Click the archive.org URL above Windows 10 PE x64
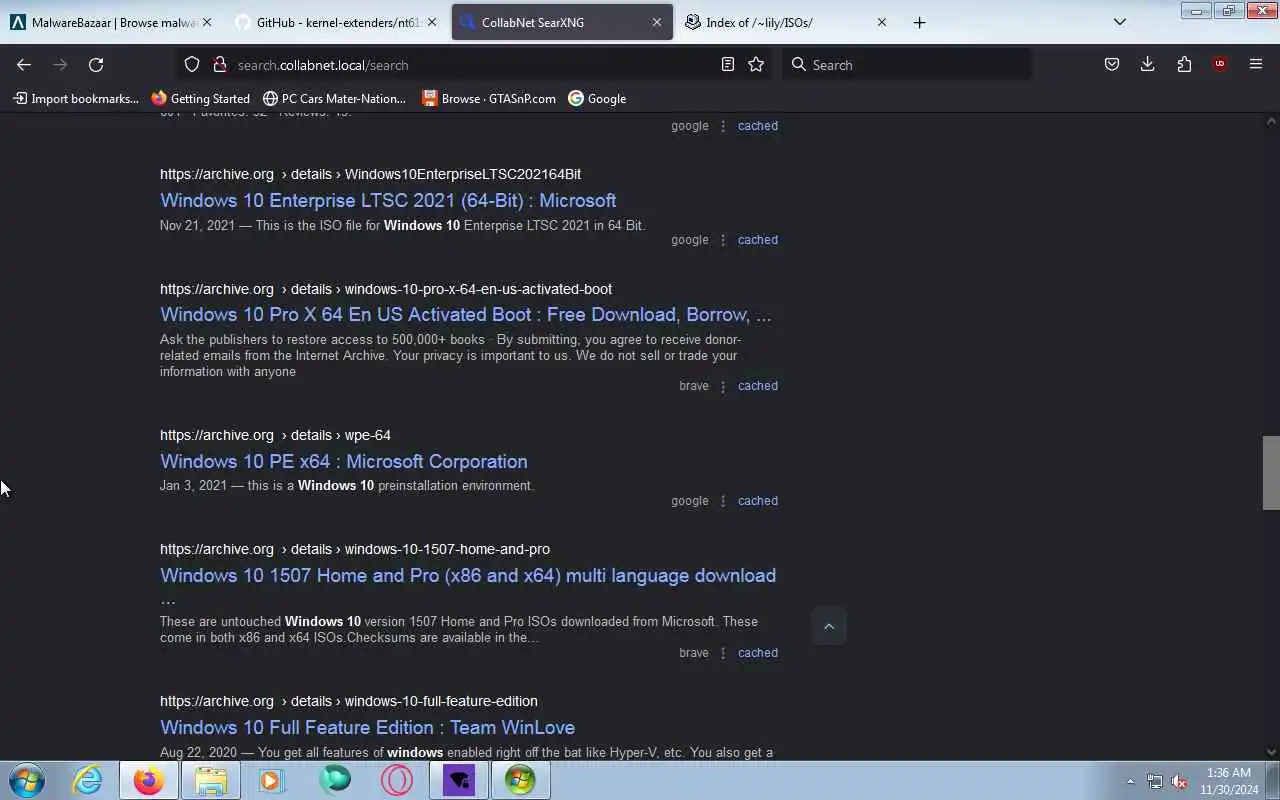The height and width of the screenshot is (800, 1280). [x=275, y=435]
